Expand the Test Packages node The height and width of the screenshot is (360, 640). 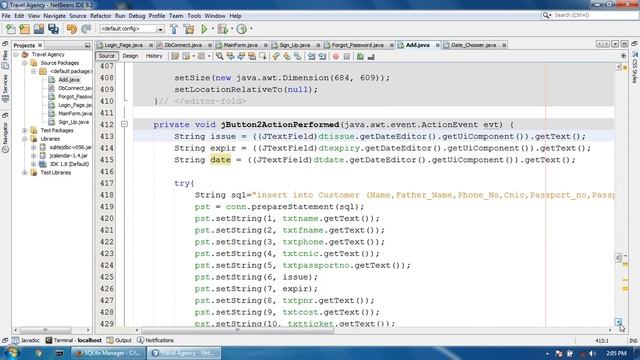[x=25, y=130]
